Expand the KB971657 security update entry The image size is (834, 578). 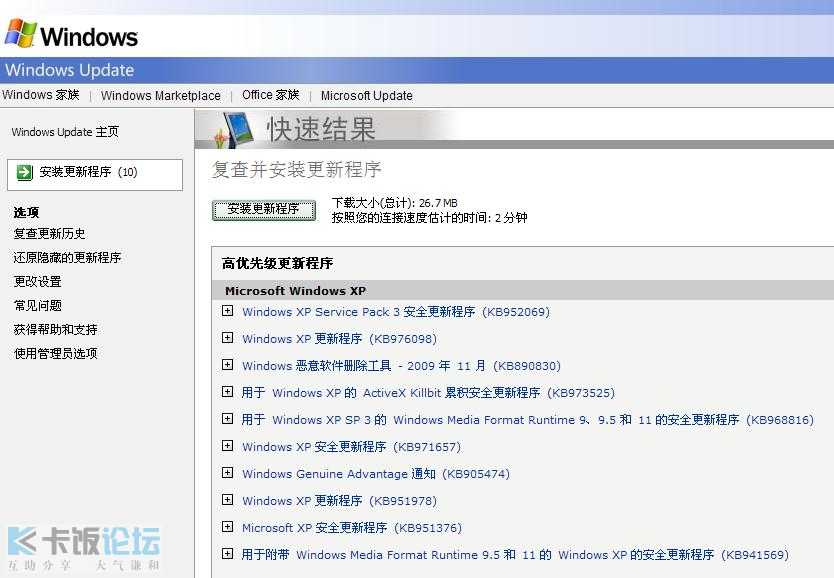click(228, 446)
